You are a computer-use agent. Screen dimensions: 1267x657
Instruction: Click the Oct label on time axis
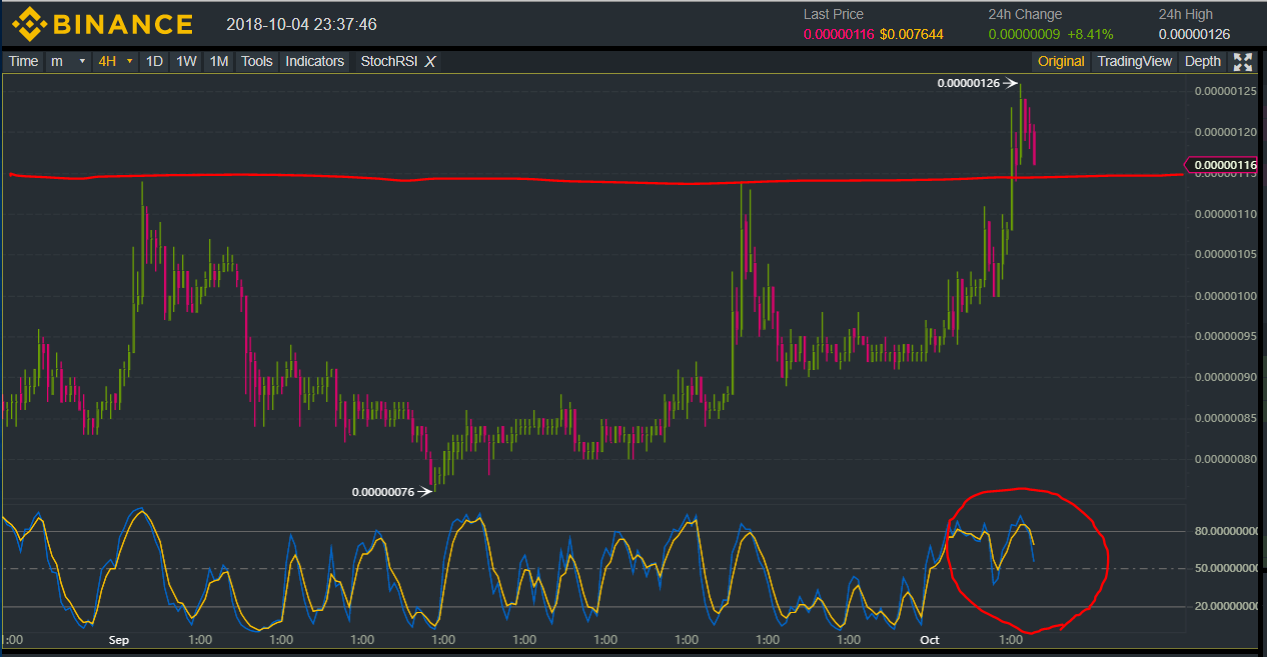(x=928, y=639)
